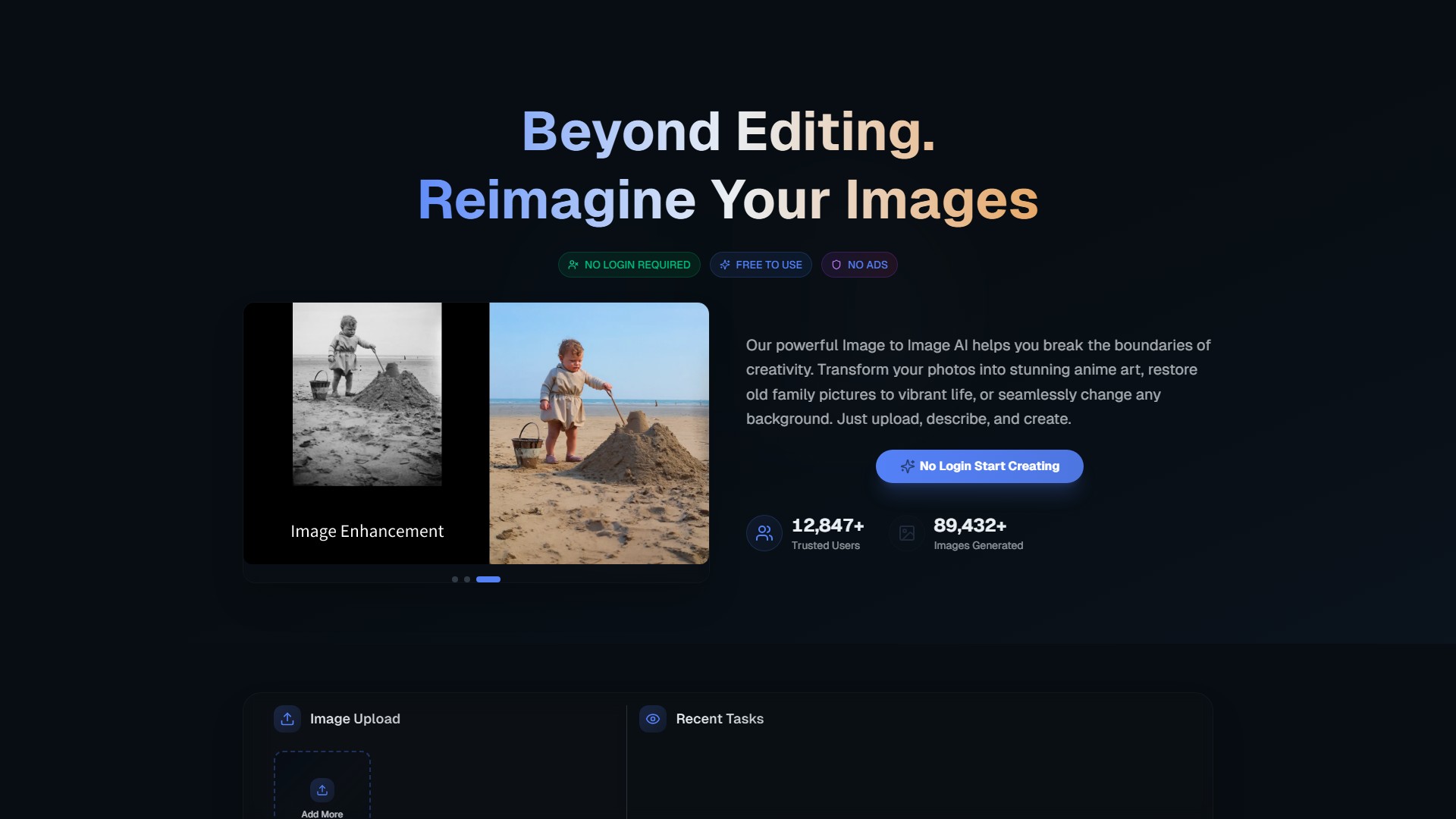Click the Trusted Users people icon
This screenshot has height=819, width=1456.
[x=764, y=533]
